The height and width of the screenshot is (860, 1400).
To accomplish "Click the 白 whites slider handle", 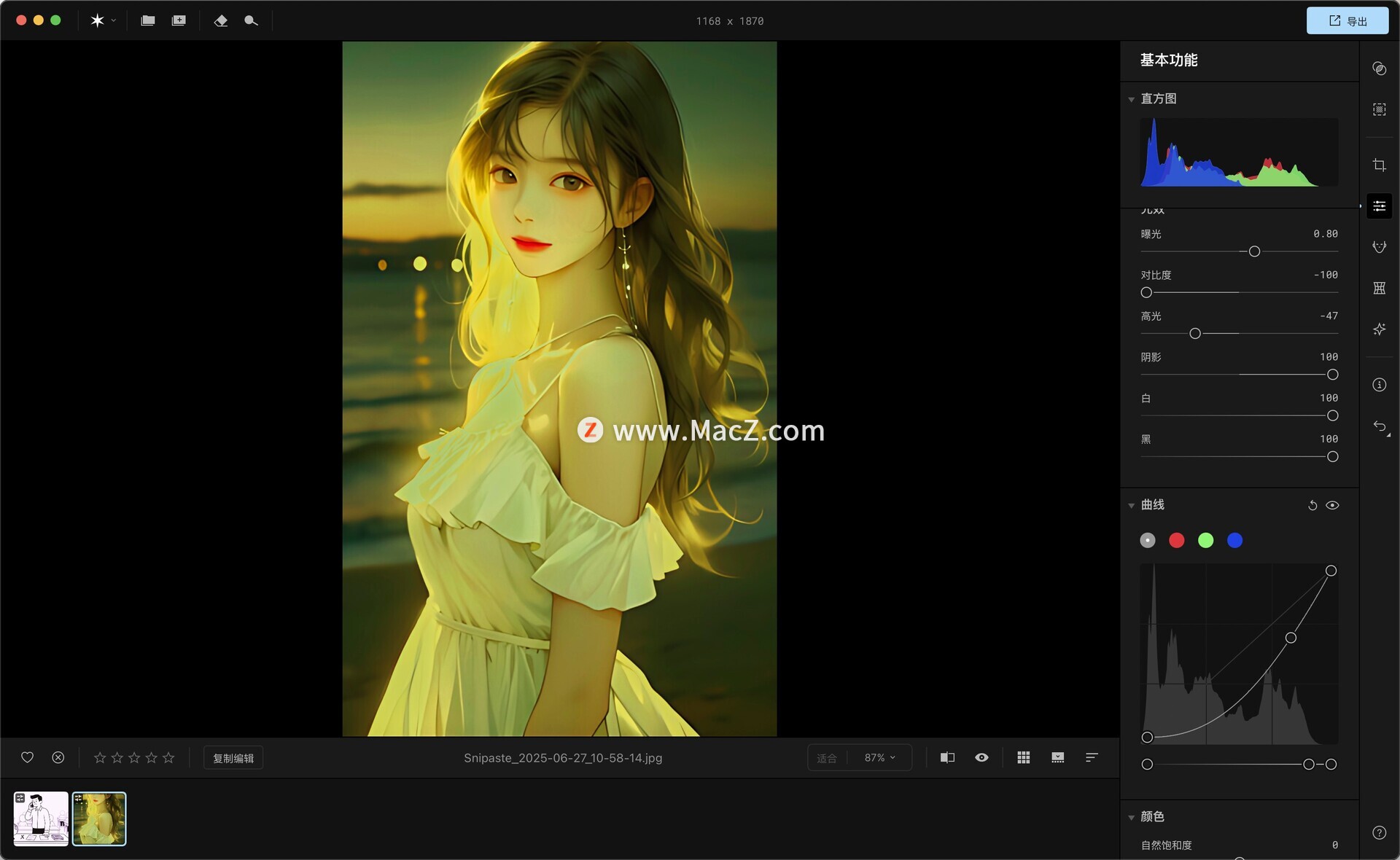I will click(1332, 415).
